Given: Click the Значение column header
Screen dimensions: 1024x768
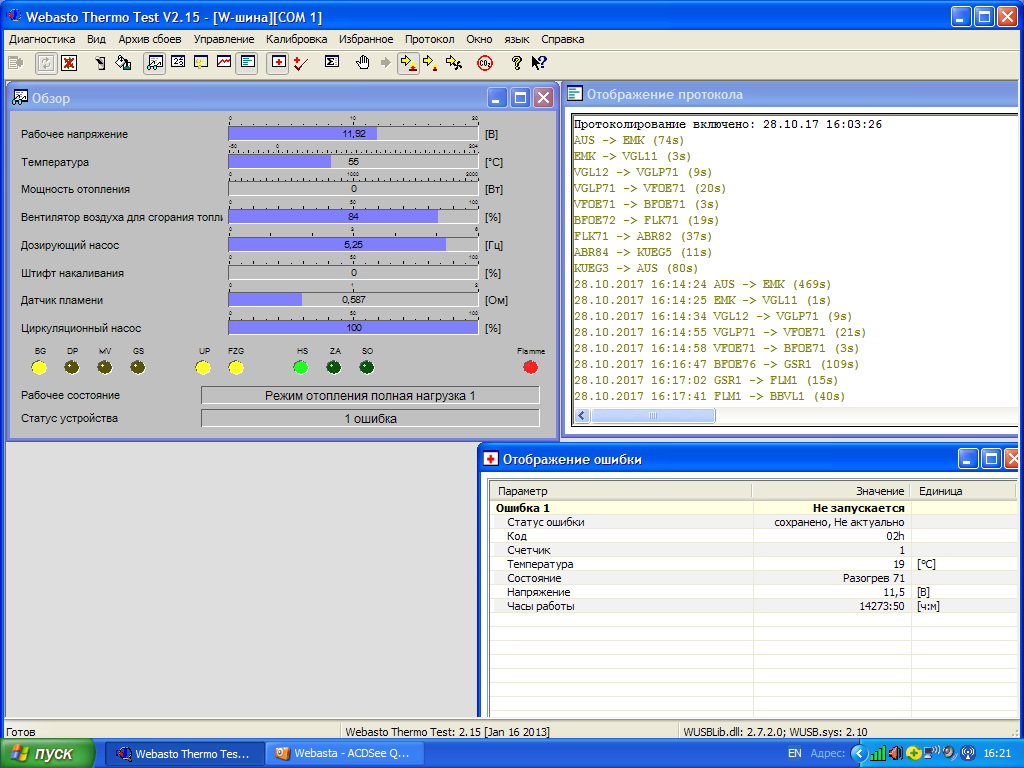Looking at the screenshot, I should tap(831, 491).
